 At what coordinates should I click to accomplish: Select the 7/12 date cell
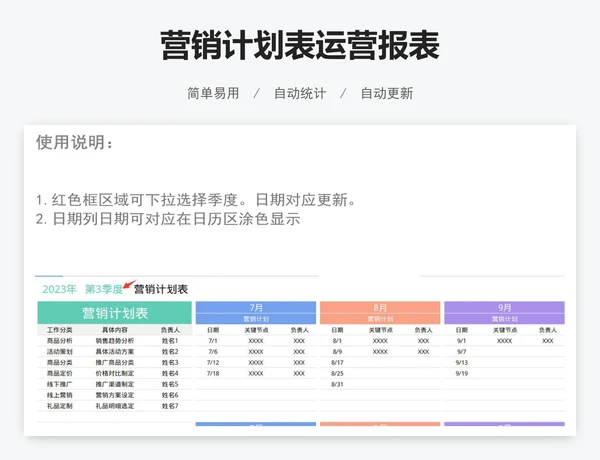[x=213, y=362]
